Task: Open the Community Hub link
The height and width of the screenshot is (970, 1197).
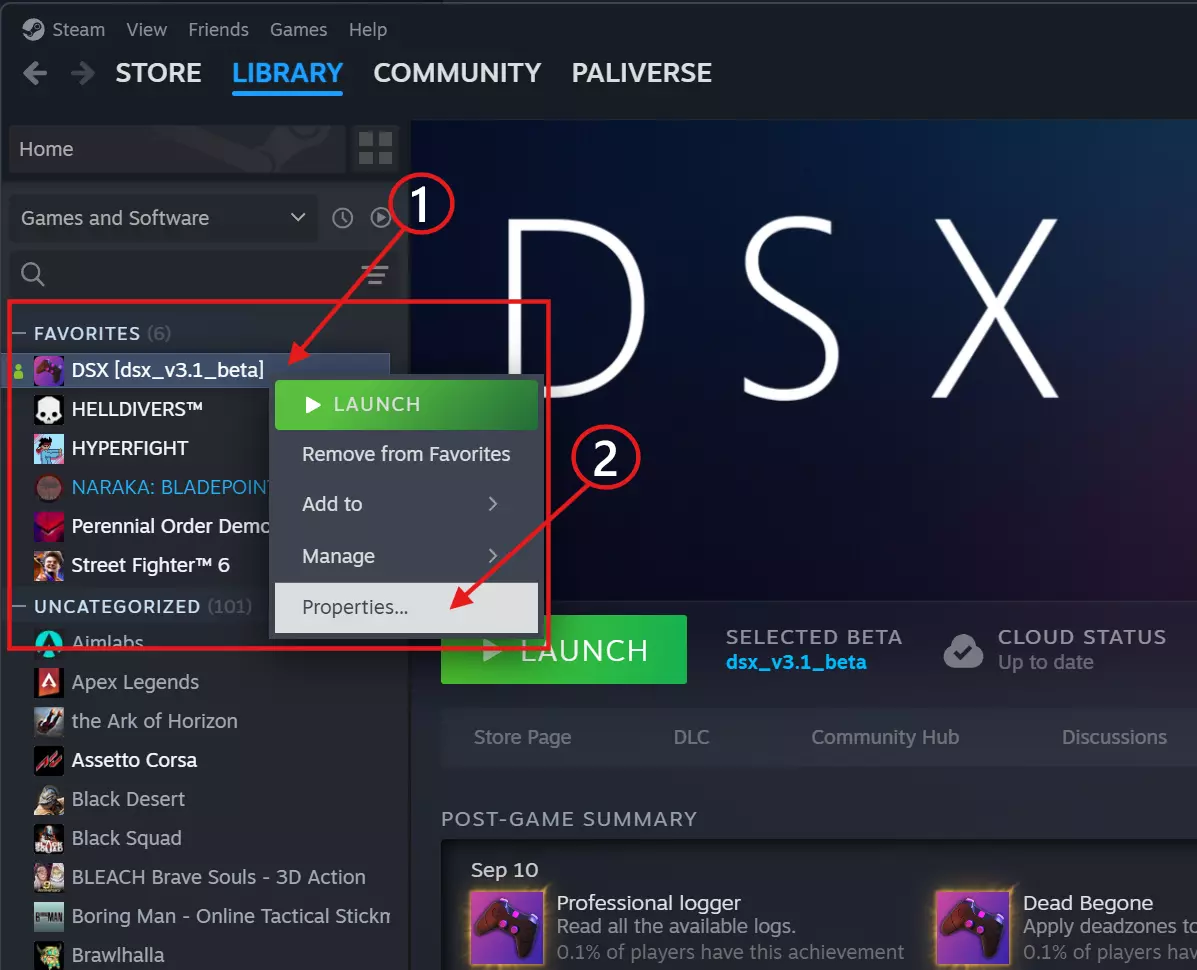Action: click(x=885, y=737)
